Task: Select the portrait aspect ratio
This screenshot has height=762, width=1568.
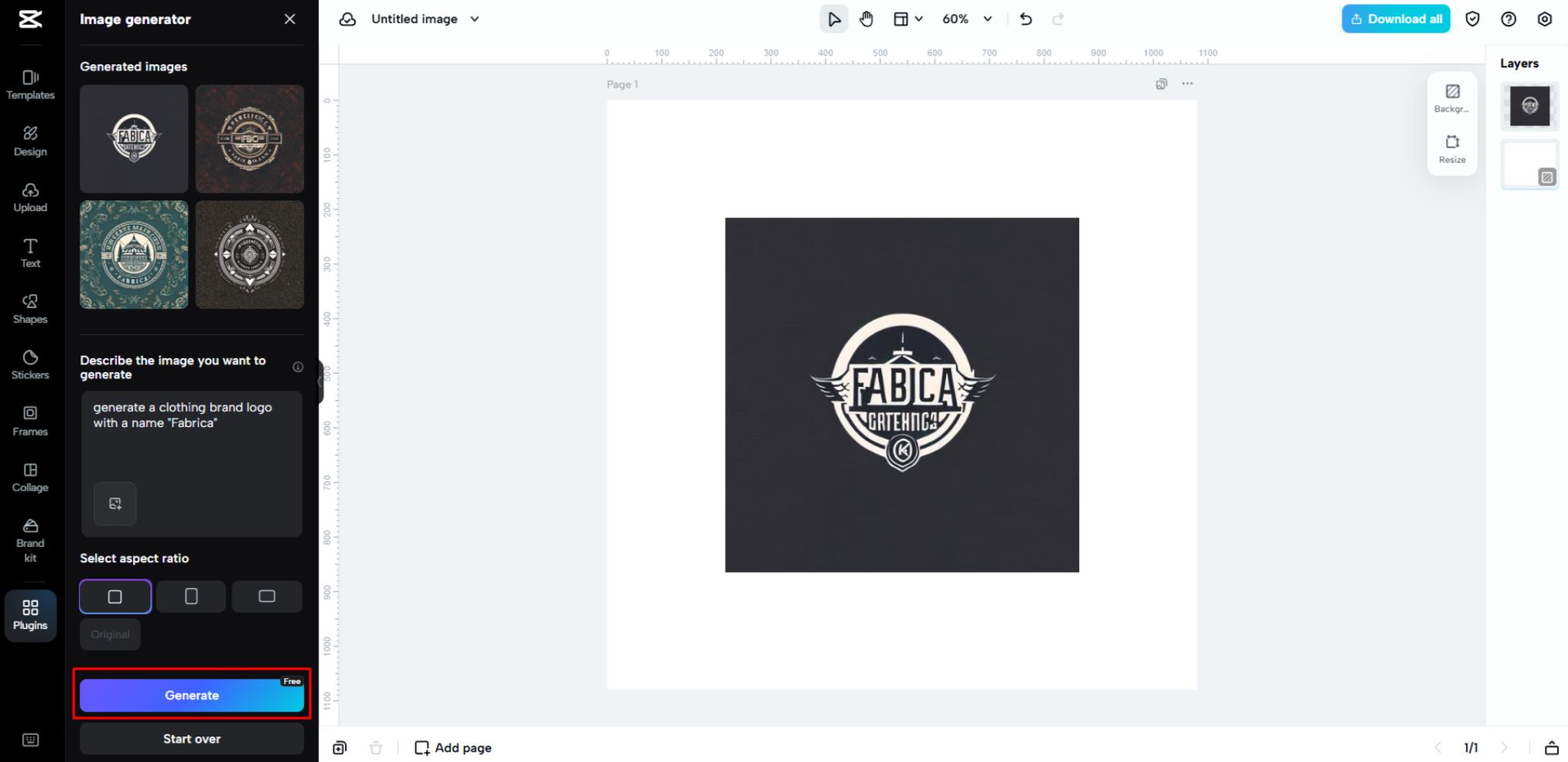Action: [x=190, y=596]
